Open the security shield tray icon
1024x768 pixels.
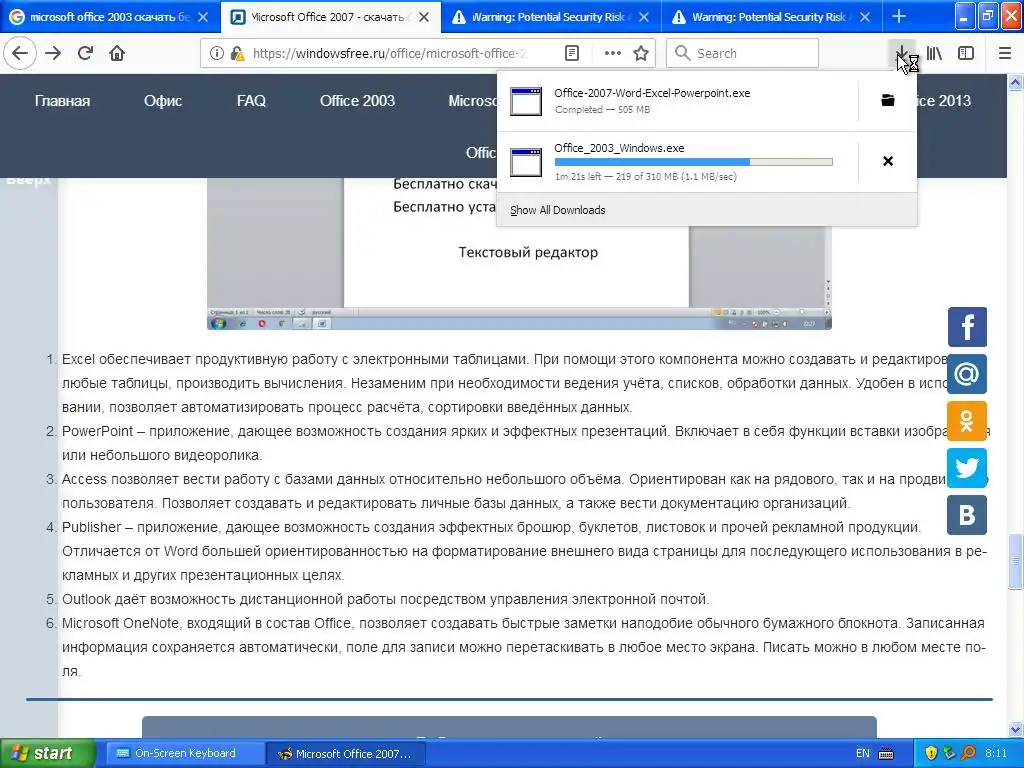pyautogui.click(x=931, y=753)
